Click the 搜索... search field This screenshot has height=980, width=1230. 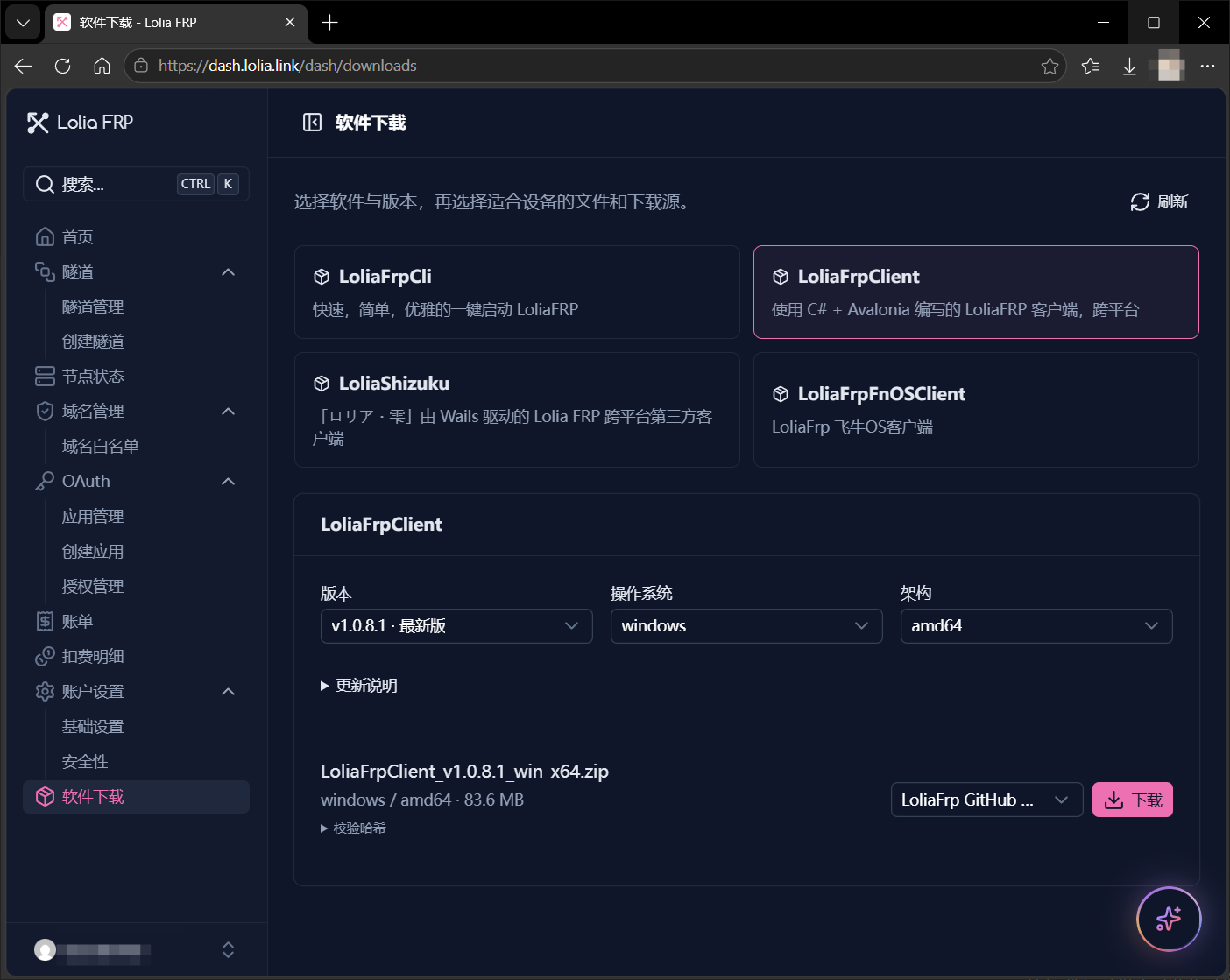(137, 184)
